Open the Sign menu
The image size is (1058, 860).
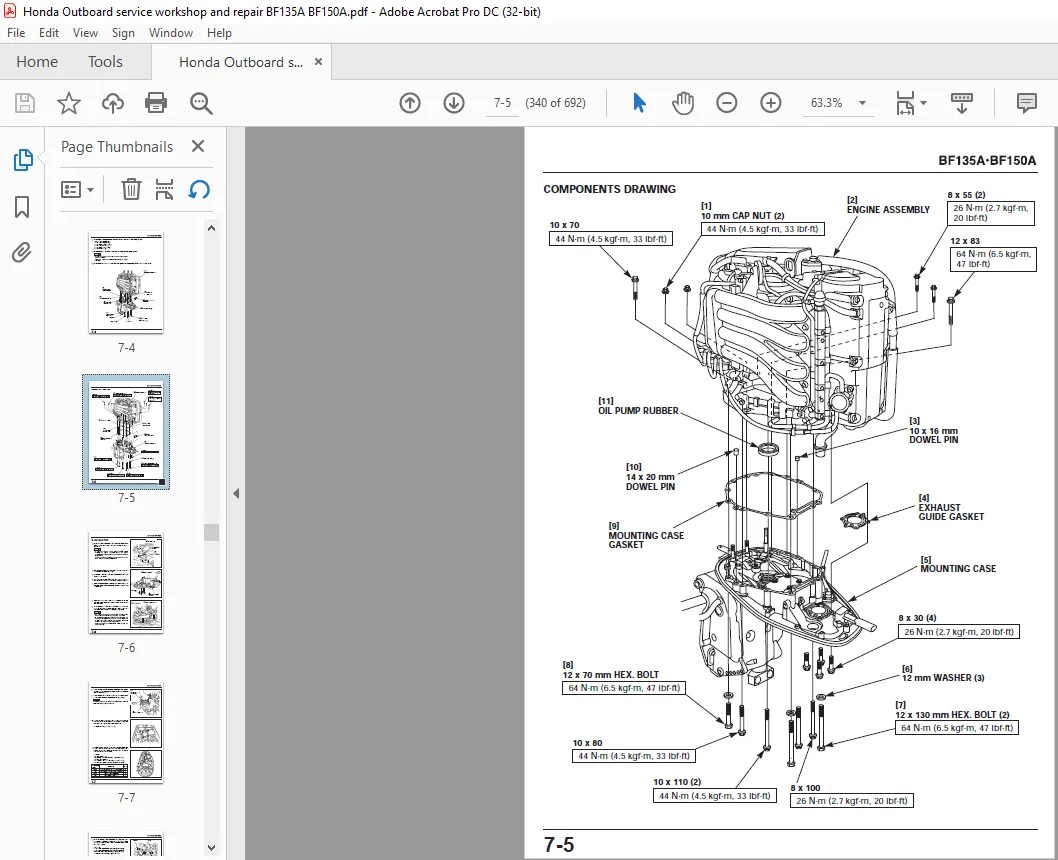(123, 32)
